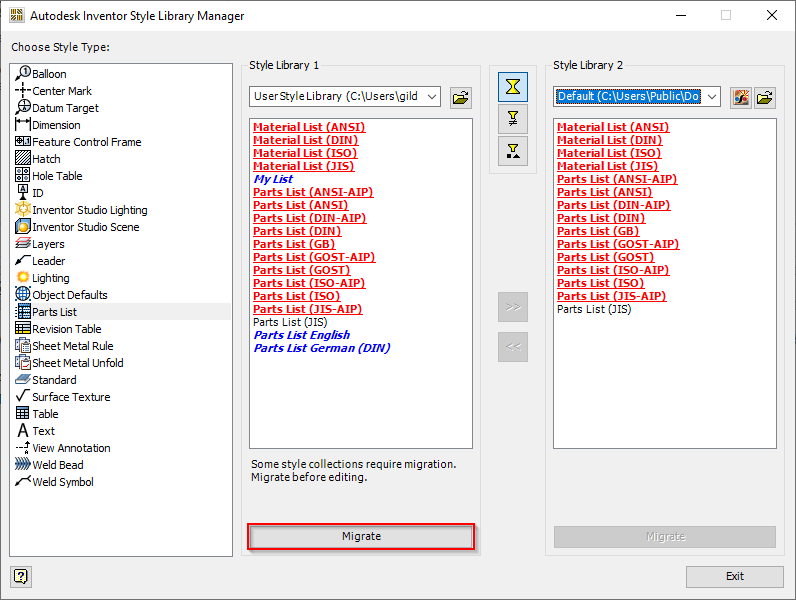Select 'Parts List (ISO)' in Library 1

pos(296,296)
